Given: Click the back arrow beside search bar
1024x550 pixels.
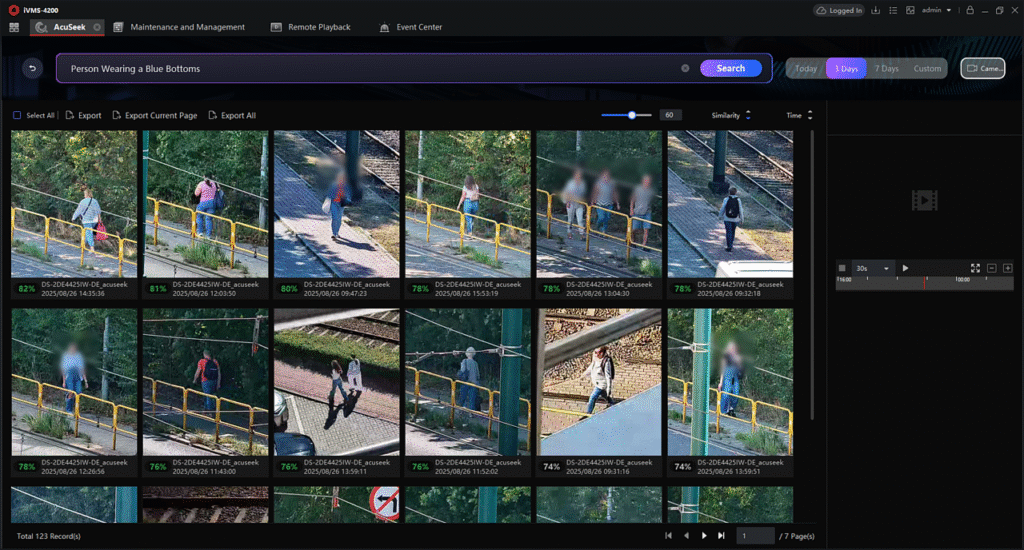Looking at the screenshot, I should pos(33,68).
